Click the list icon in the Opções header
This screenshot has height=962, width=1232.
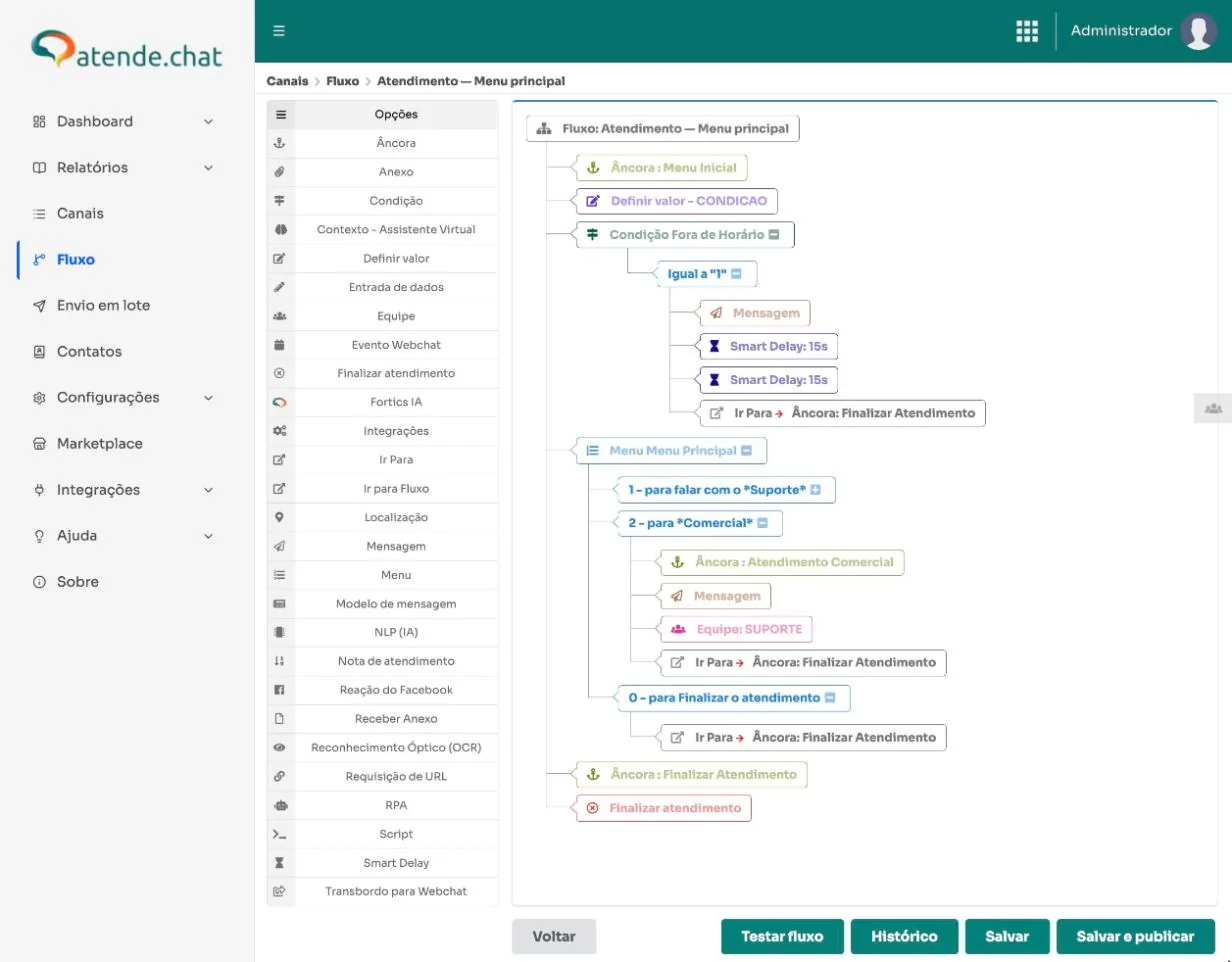click(x=280, y=115)
